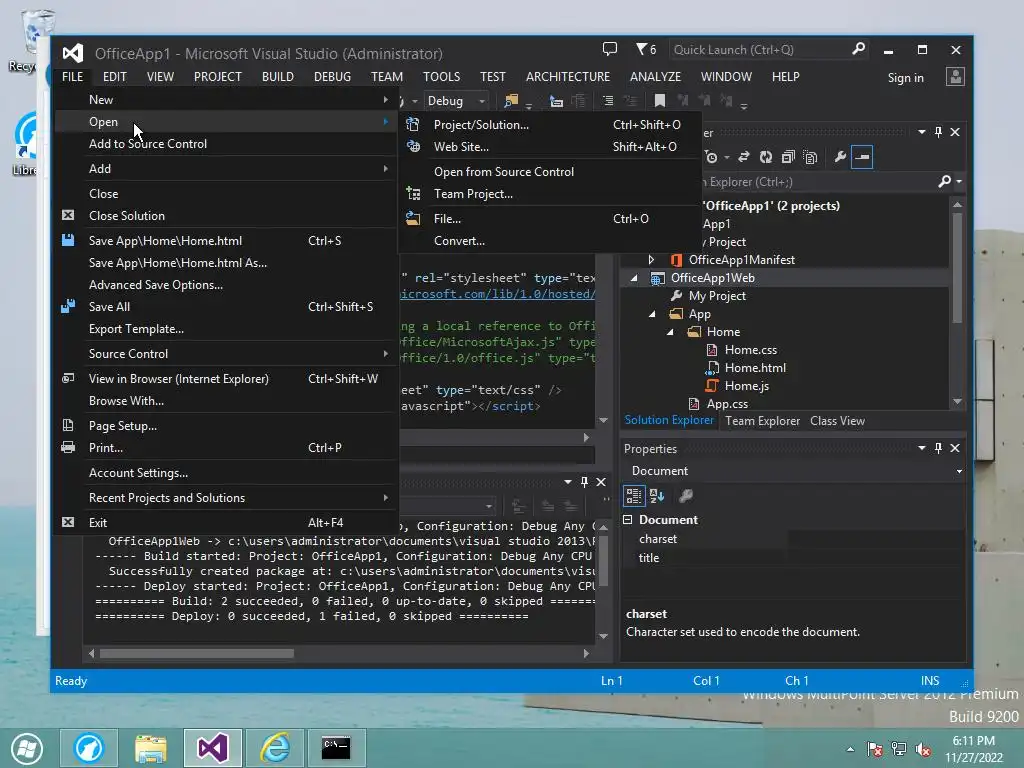The height and width of the screenshot is (768, 1024).
Task: Open the Document object dropdown in Properties
Action: [x=959, y=471]
